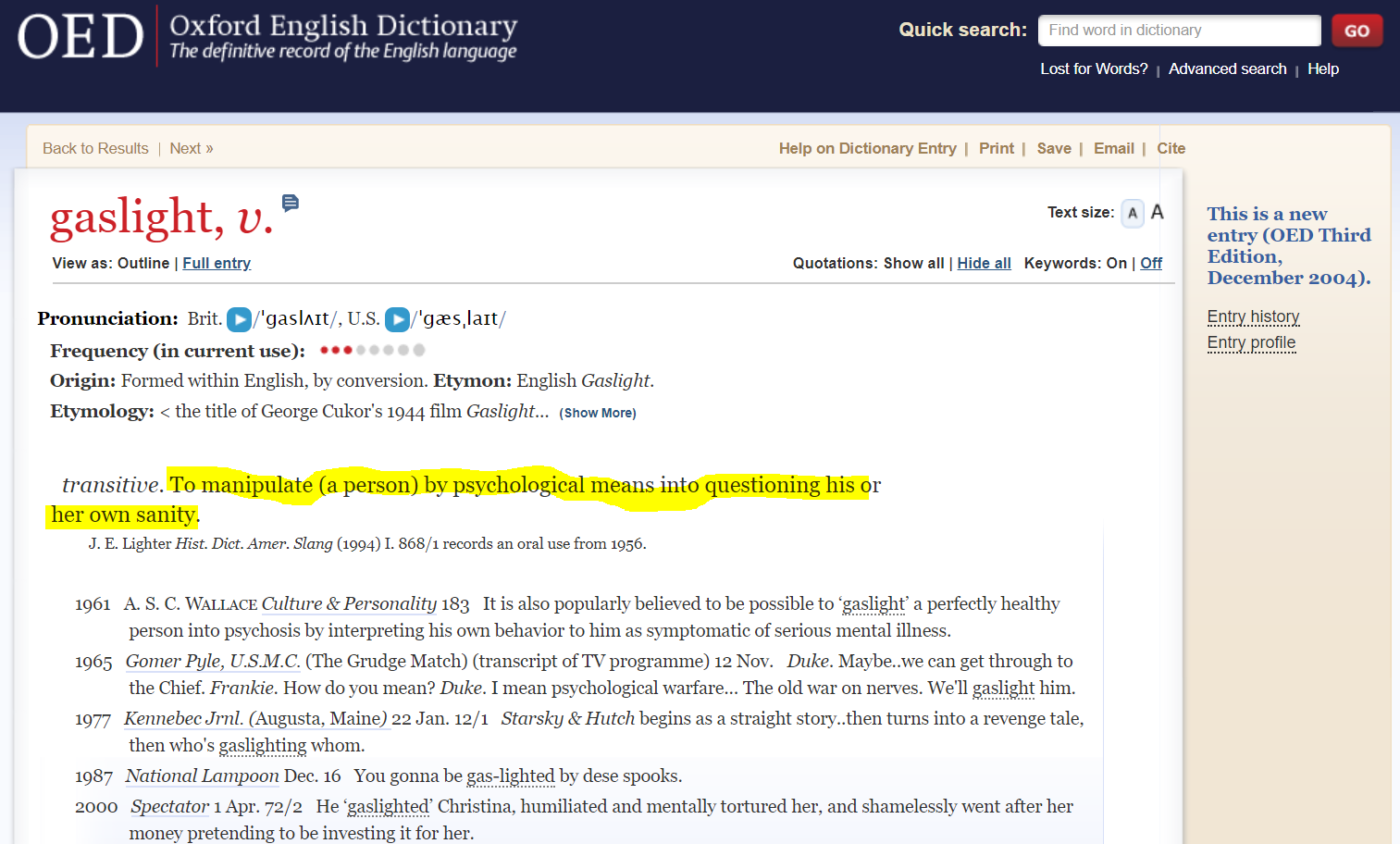The width and height of the screenshot is (1400, 844).
Task: Play the U.S. pronunciation audio
Action: [x=397, y=319]
